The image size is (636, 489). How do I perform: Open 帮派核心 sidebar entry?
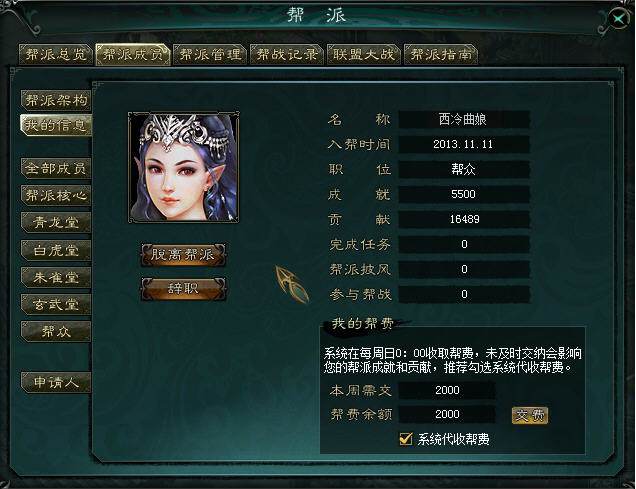pos(56,195)
